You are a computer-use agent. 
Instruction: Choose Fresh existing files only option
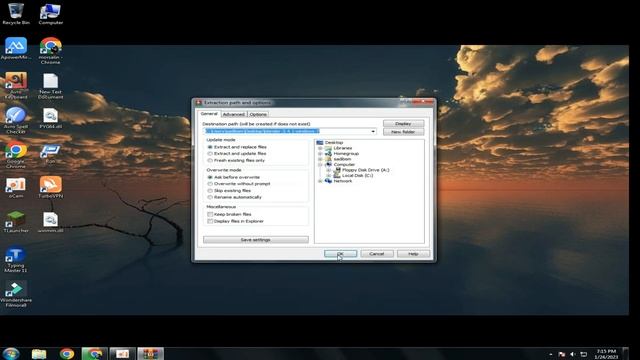tap(236, 160)
